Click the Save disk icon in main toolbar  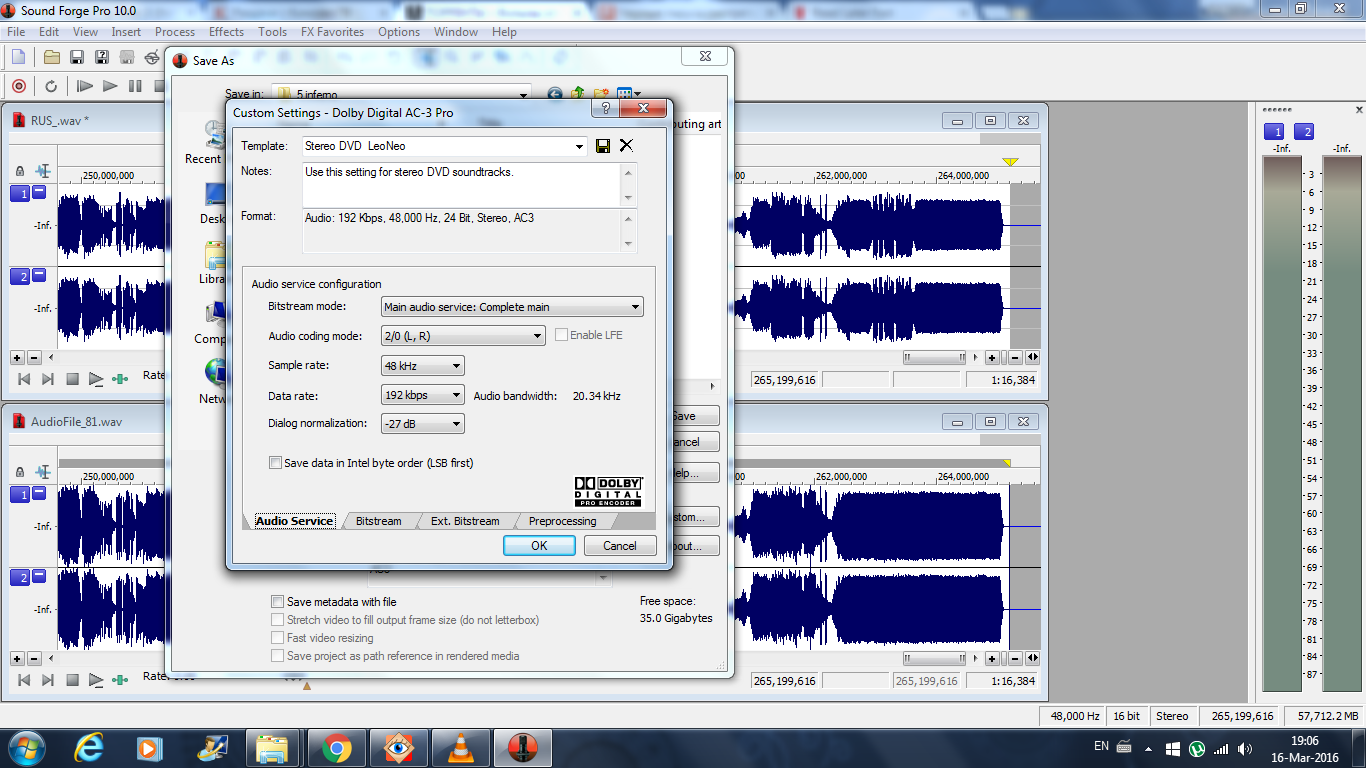(76, 57)
